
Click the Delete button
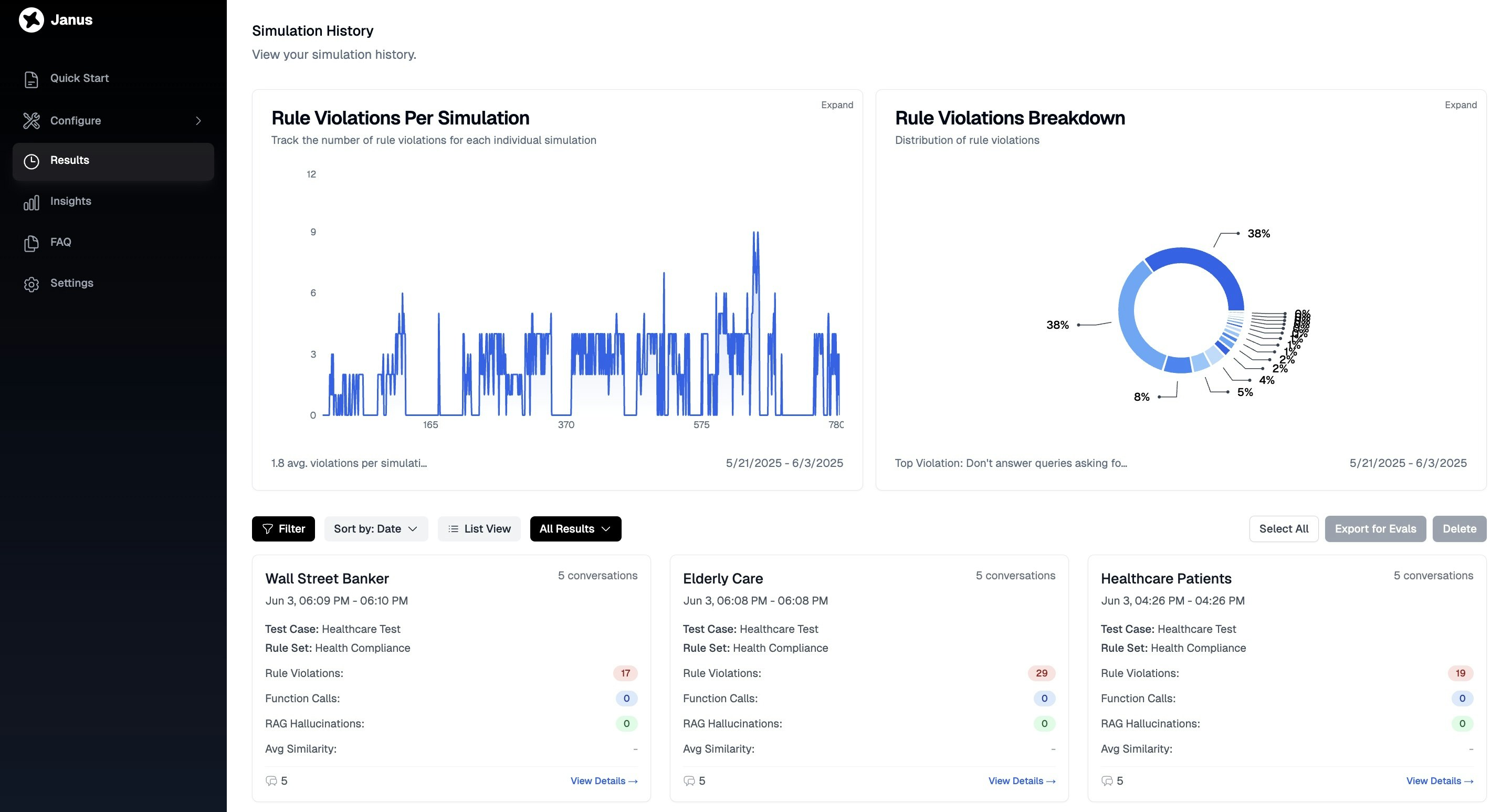[1459, 528]
